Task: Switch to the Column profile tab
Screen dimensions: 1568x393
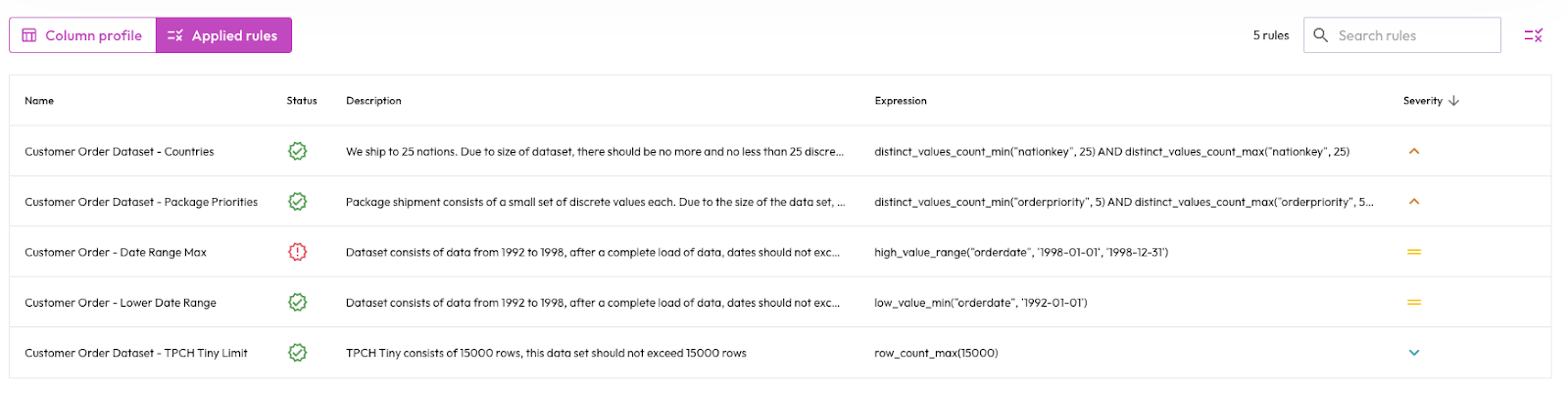Action: (82, 35)
